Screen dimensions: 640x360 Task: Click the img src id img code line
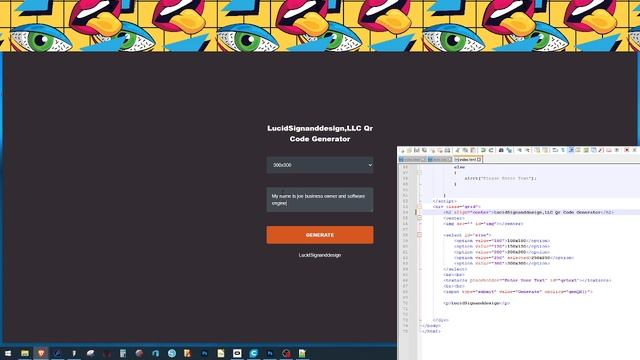coord(483,224)
